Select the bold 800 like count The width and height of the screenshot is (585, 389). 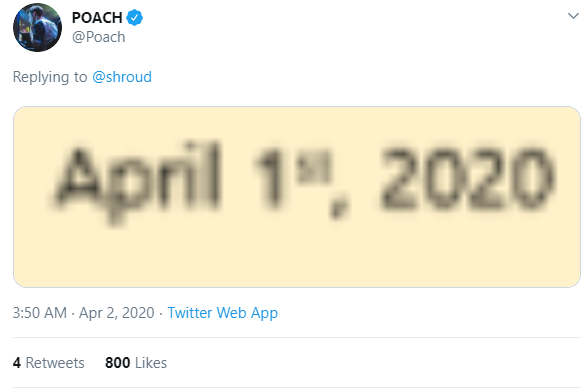(x=118, y=363)
